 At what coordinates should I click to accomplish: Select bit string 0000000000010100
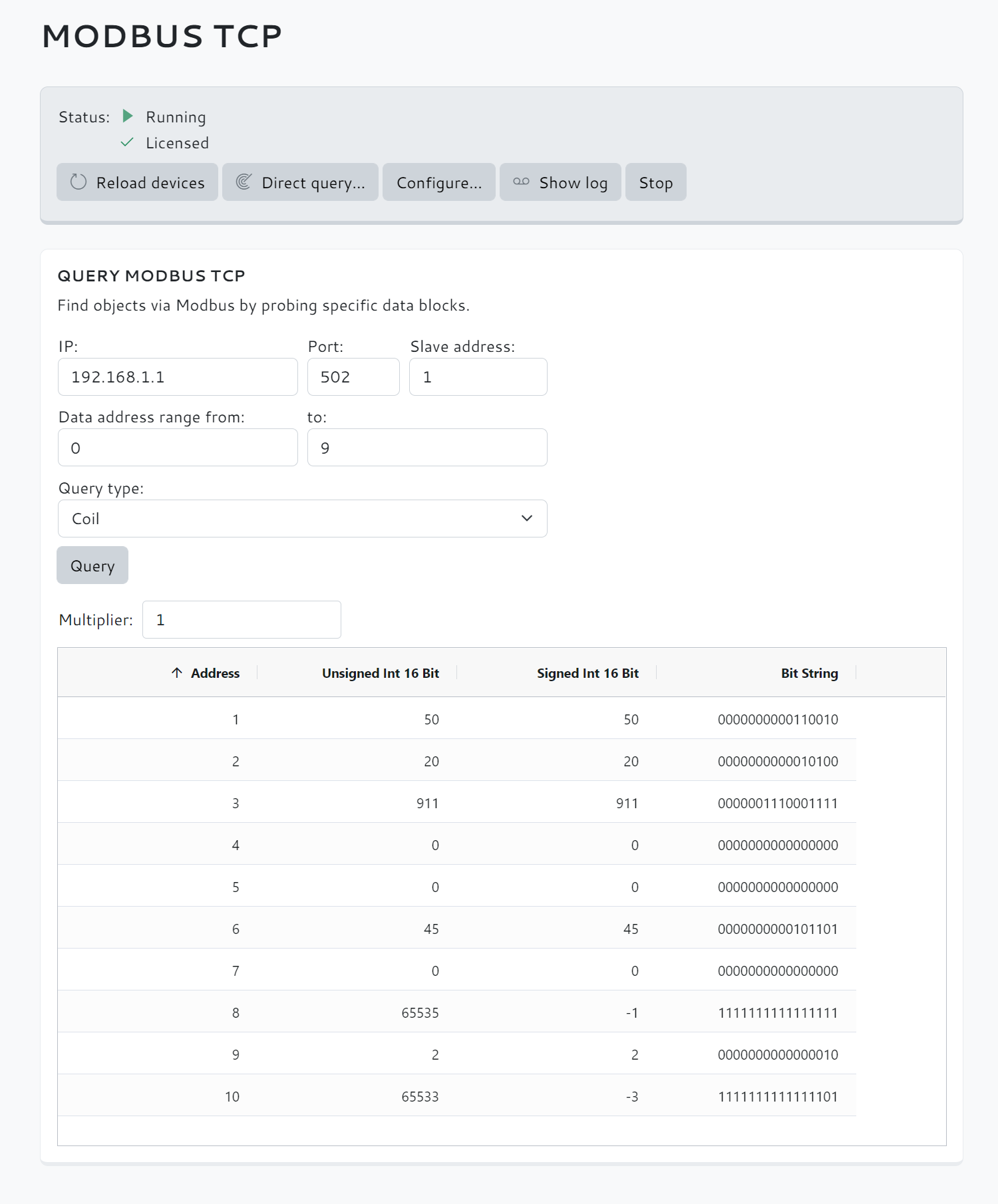778,762
